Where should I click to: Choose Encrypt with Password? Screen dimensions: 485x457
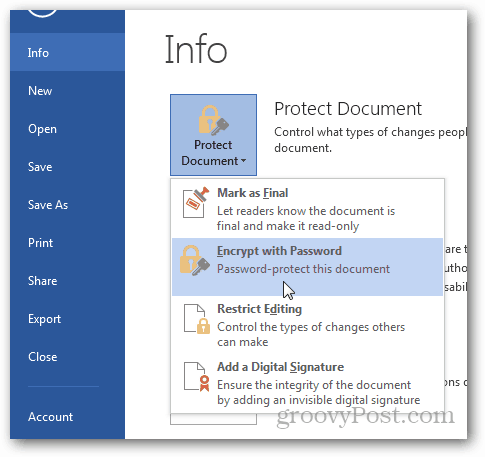[307, 267]
